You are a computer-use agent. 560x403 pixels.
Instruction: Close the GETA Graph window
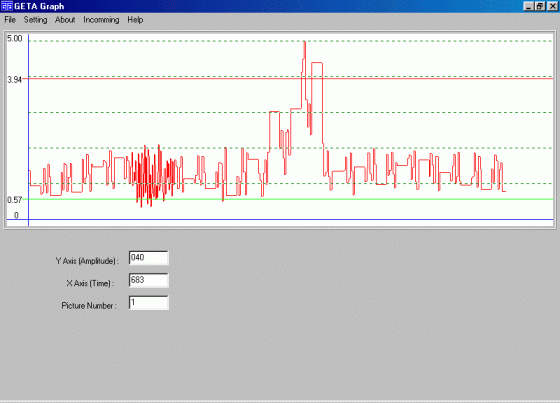552,6
